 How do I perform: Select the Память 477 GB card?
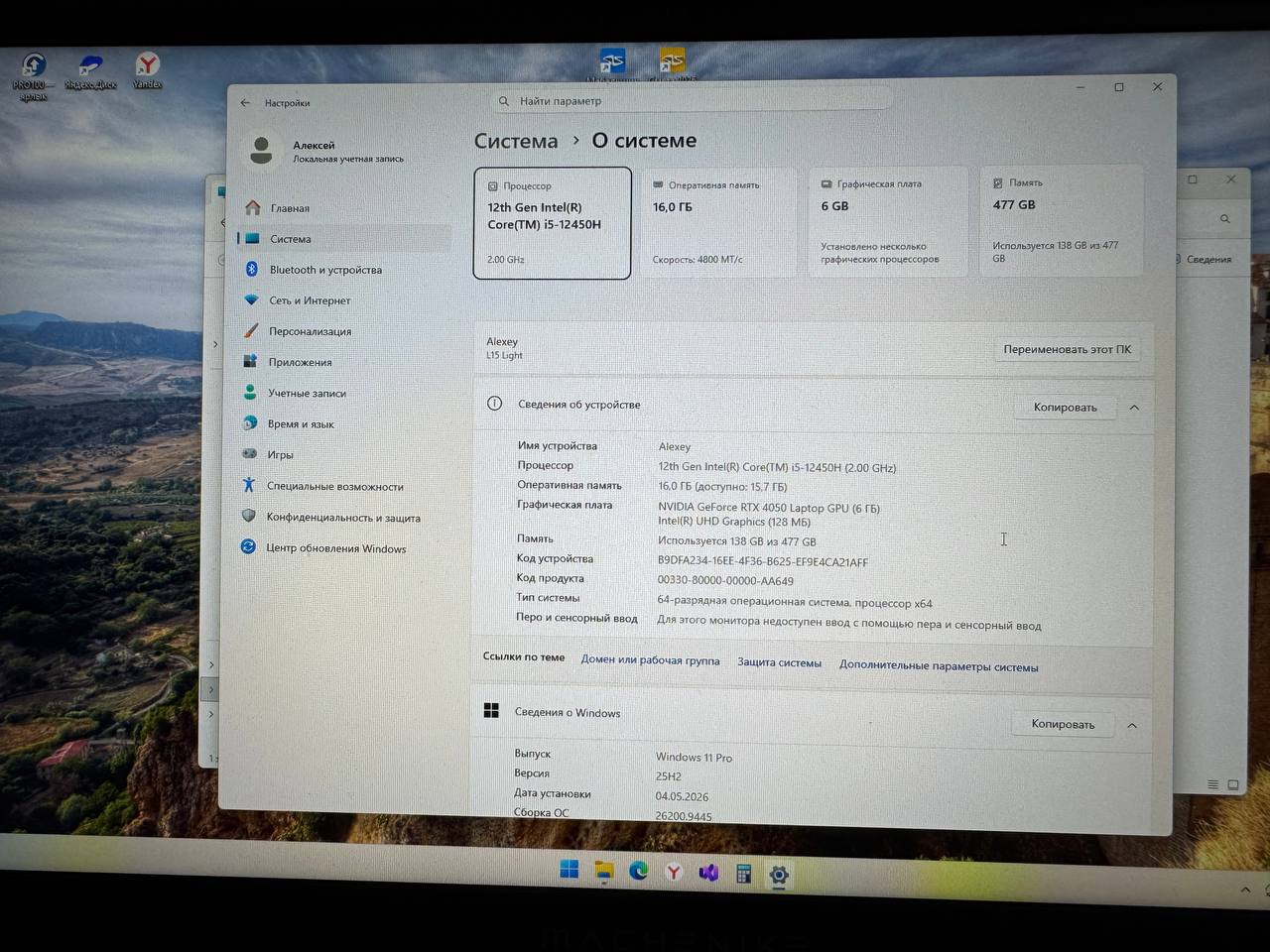coord(1062,220)
